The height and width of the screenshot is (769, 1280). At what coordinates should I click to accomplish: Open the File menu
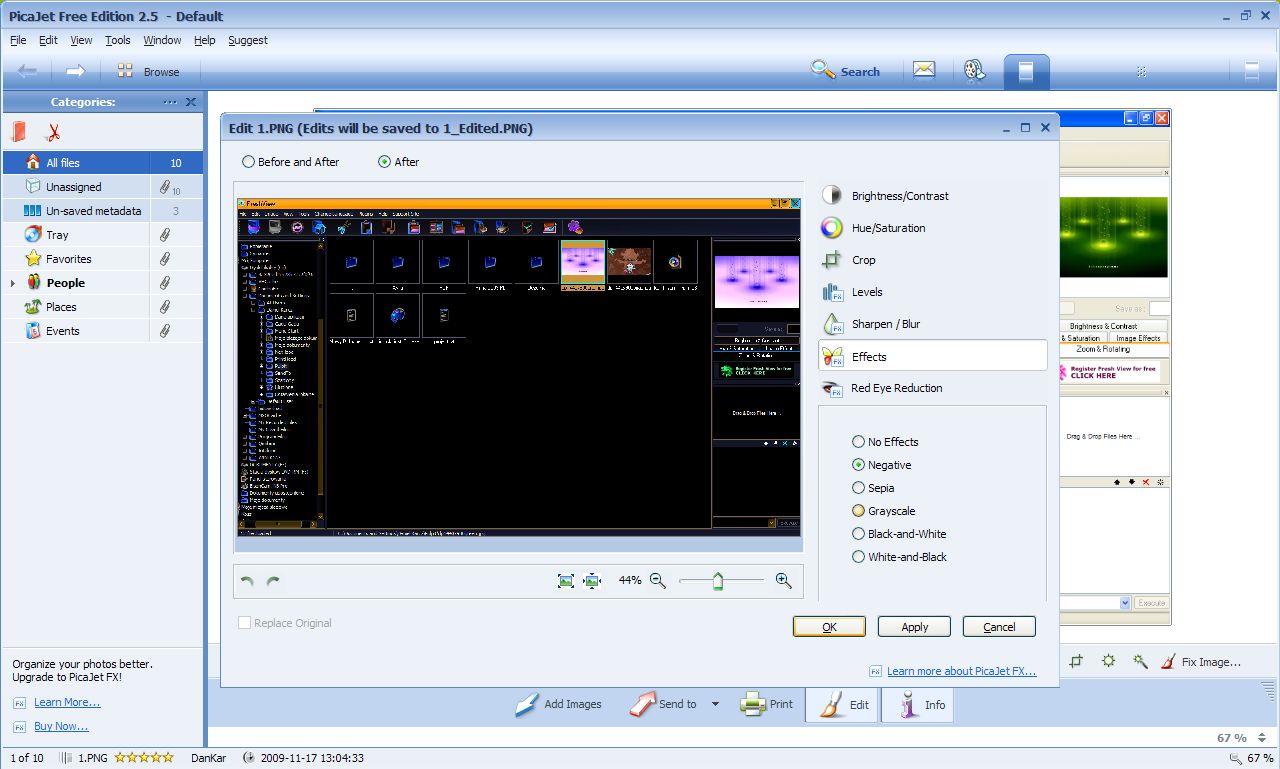click(18, 40)
